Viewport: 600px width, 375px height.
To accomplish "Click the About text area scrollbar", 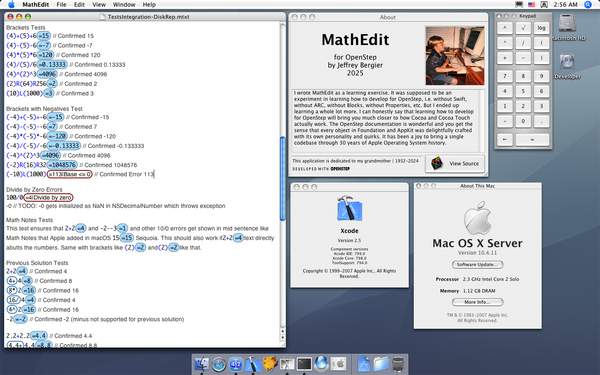I will [x=482, y=121].
